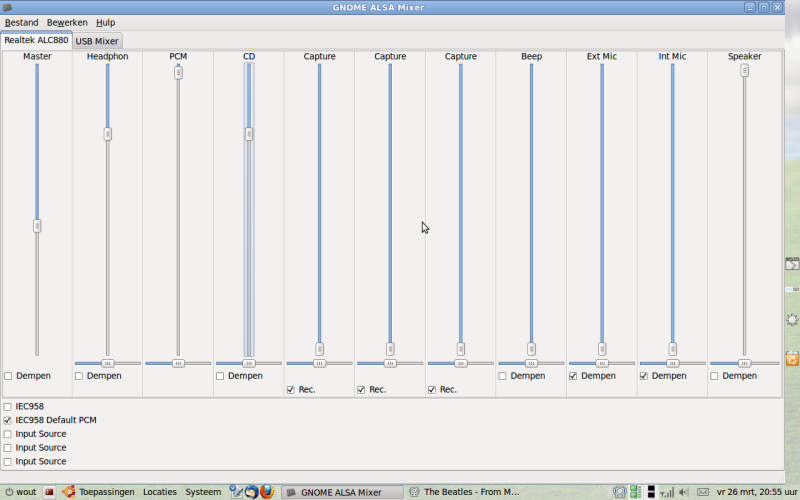Mute the Master channel with Dempen
The height and width of the screenshot is (500, 800).
[x=8, y=376]
